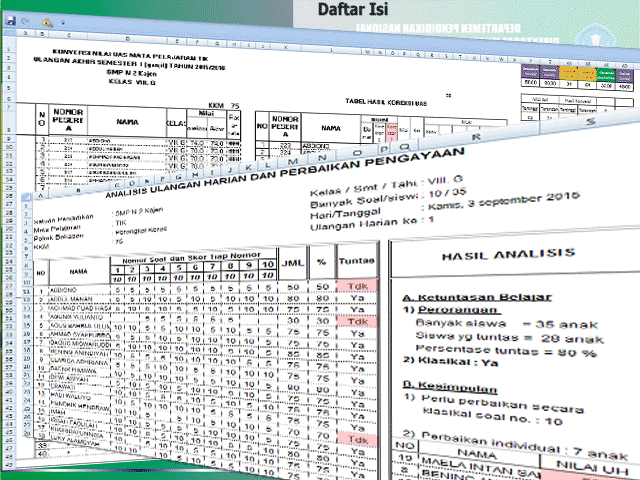Click the class value 'VIII. G' beside Kelas / Smt
This screenshot has width=640, height=480.
(x=445, y=180)
